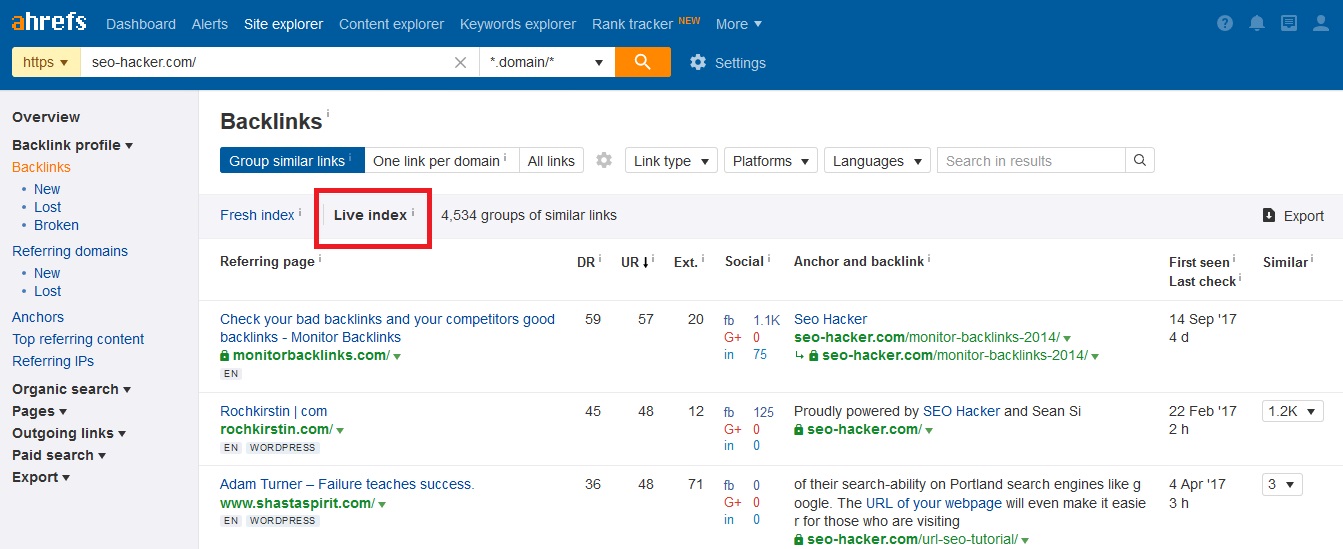Open the help question mark icon
The height and width of the screenshot is (549, 1343).
point(1225,24)
